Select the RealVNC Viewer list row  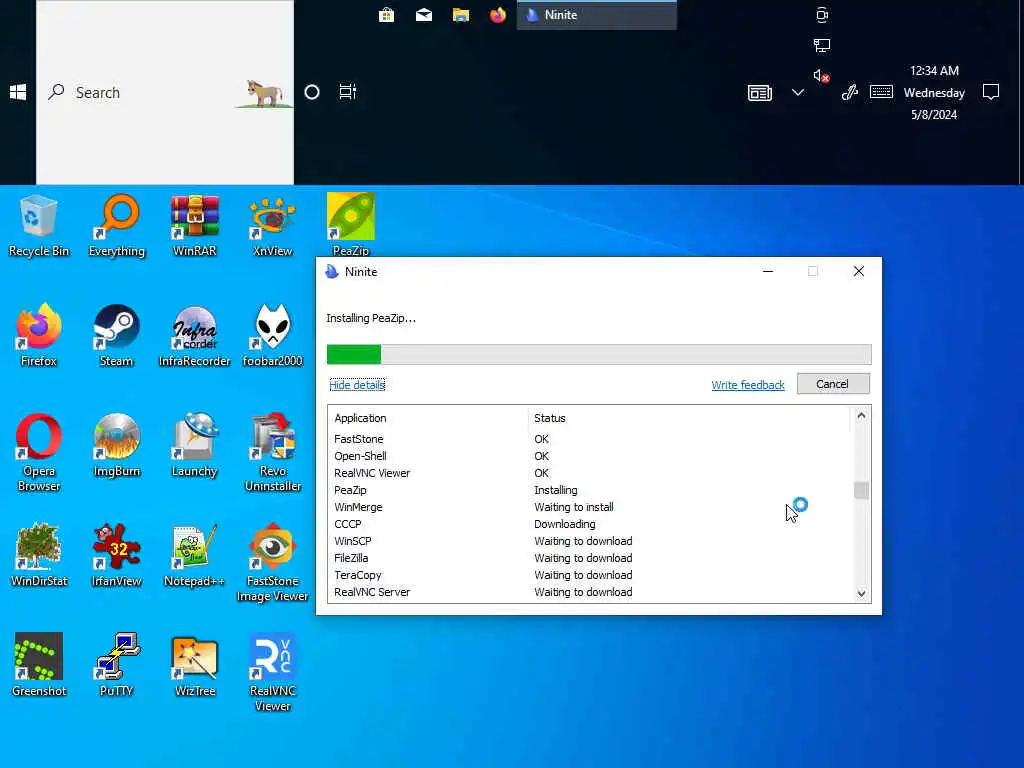coord(590,473)
